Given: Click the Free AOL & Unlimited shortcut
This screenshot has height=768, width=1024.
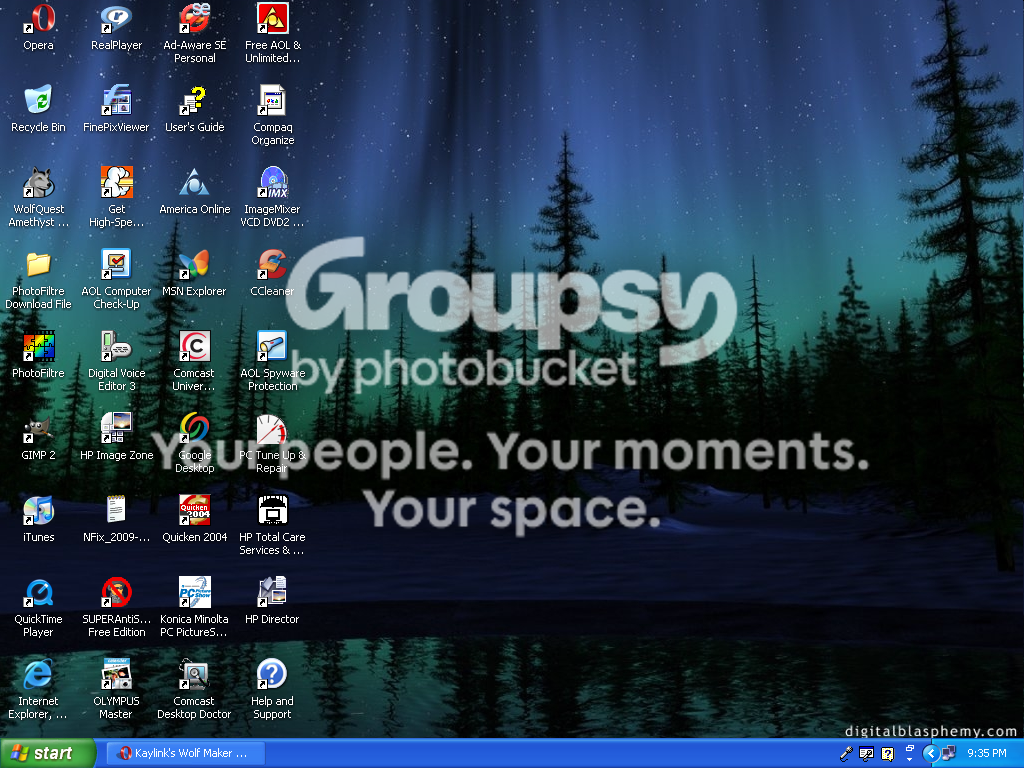Looking at the screenshot, I should click(x=272, y=19).
